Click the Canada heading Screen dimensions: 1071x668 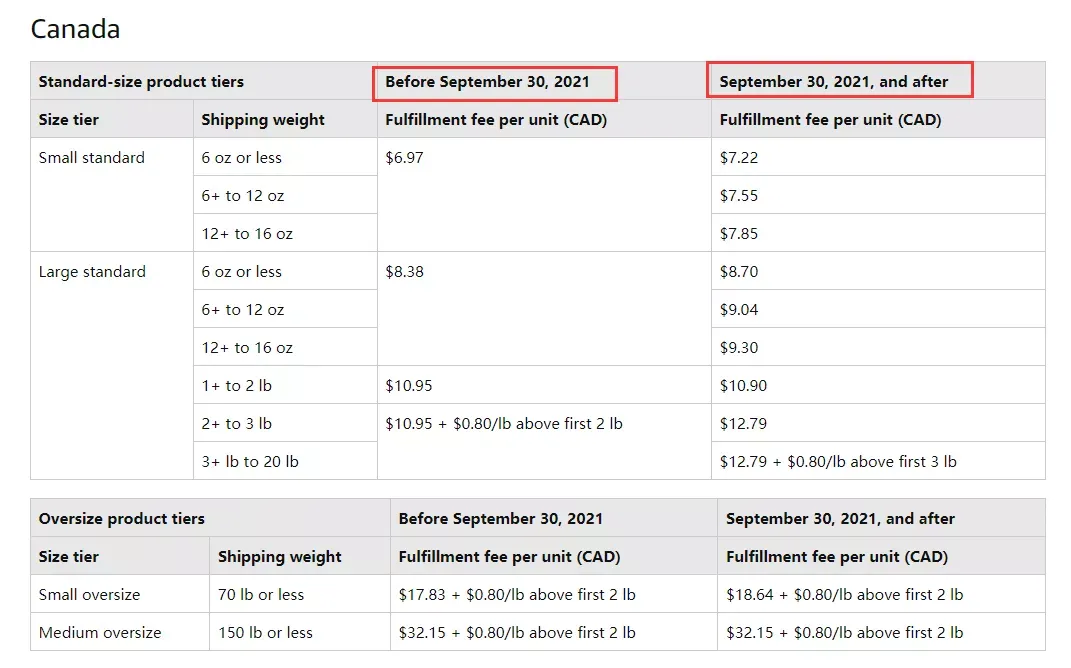pyautogui.click(x=75, y=29)
